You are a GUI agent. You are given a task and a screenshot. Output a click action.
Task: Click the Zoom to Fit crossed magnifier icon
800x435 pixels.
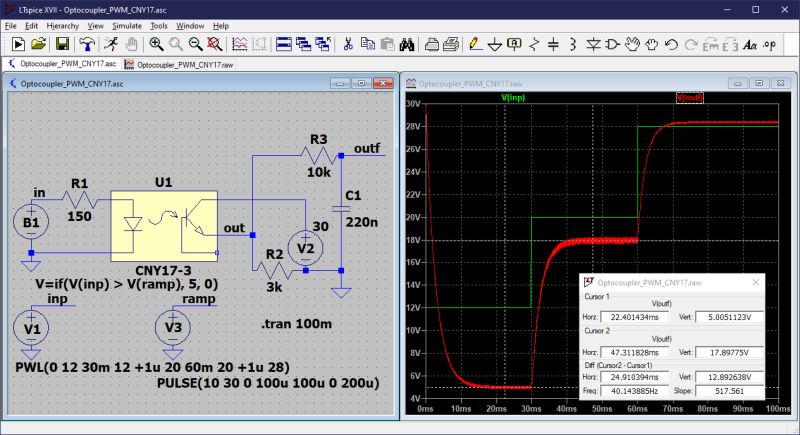tap(215, 44)
